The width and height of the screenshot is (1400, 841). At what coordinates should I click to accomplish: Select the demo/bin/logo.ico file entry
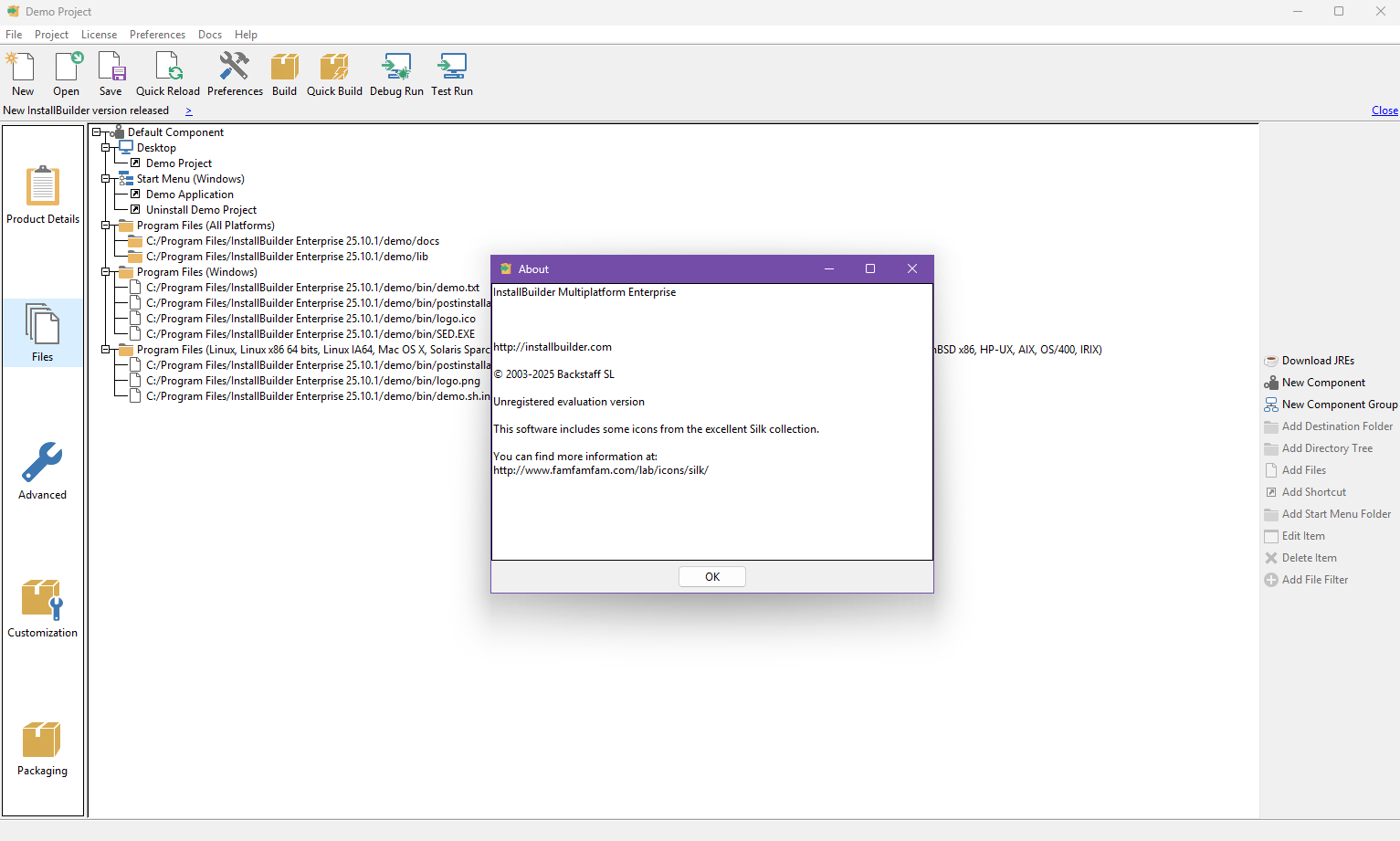coord(311,319)
